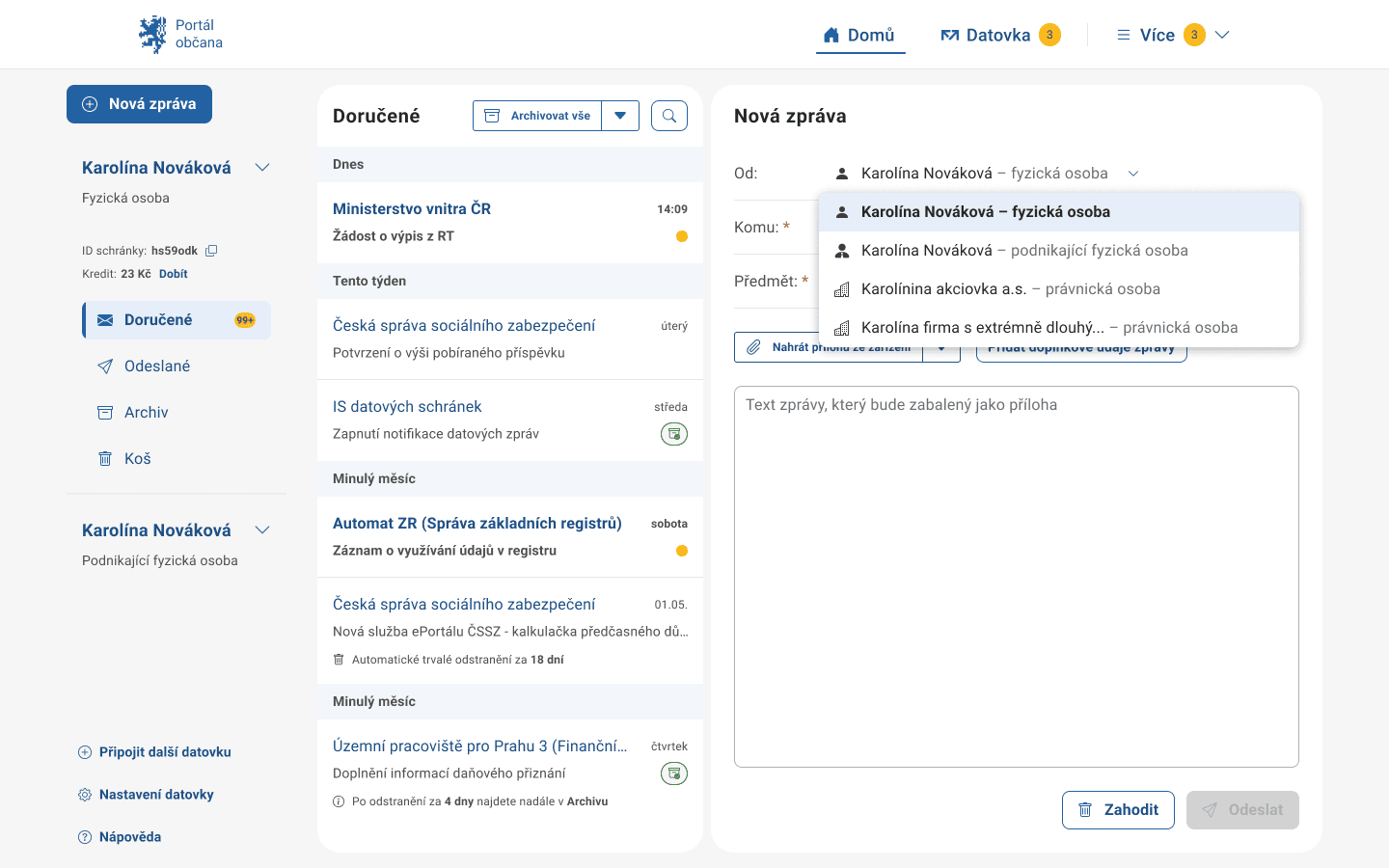Click the Zahodit button

click(1117, 810)
